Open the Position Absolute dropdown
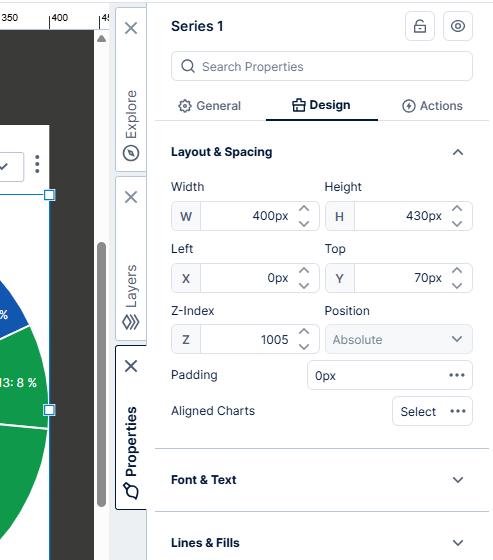Viewport: 493px width, 560px height. pos(399,339)
